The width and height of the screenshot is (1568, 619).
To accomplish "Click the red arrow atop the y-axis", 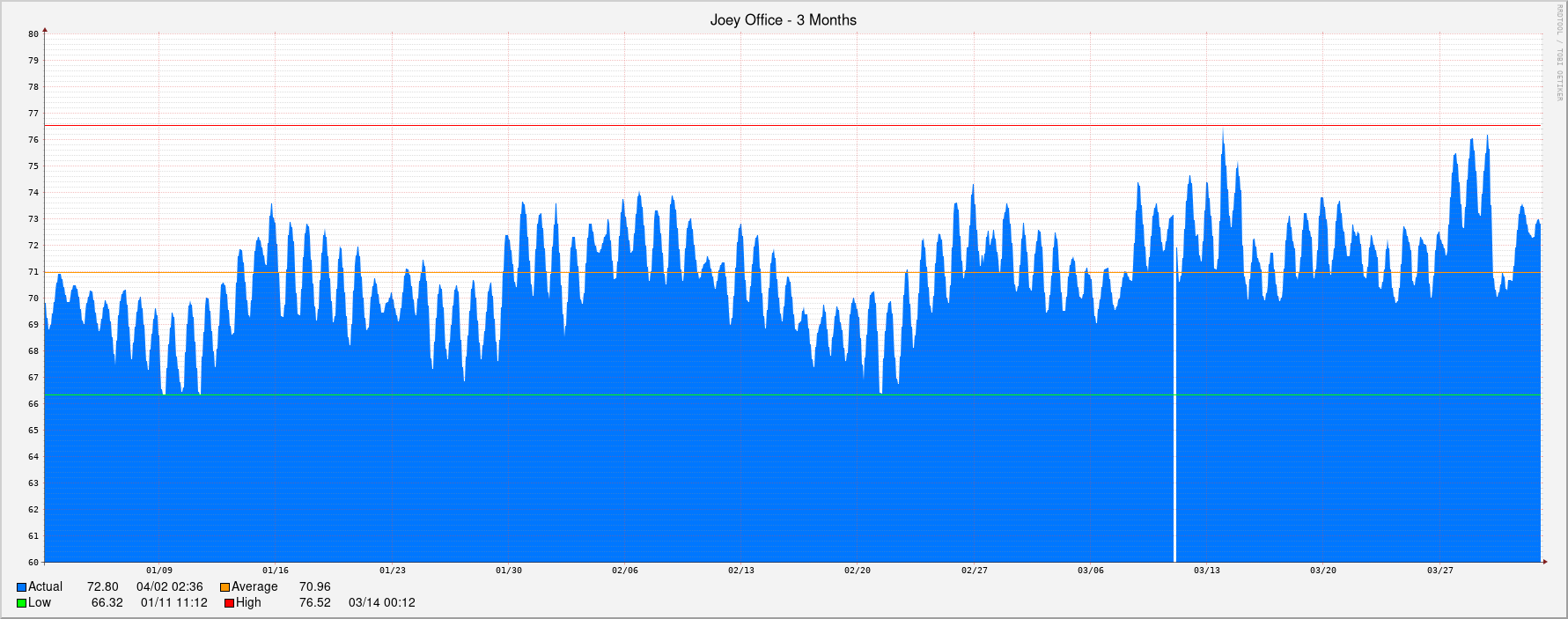I will tap(45, 31).
